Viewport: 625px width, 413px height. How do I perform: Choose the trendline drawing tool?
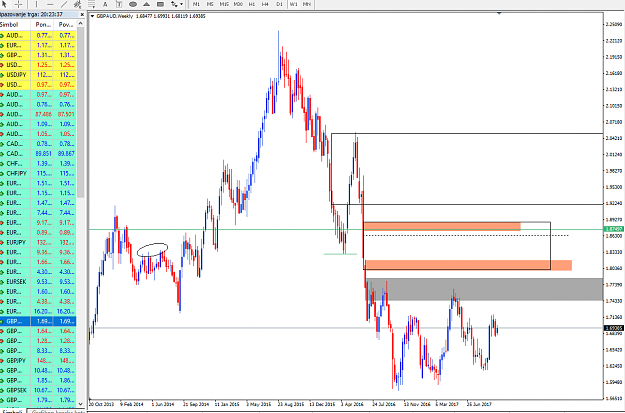[x=64, y=4]
